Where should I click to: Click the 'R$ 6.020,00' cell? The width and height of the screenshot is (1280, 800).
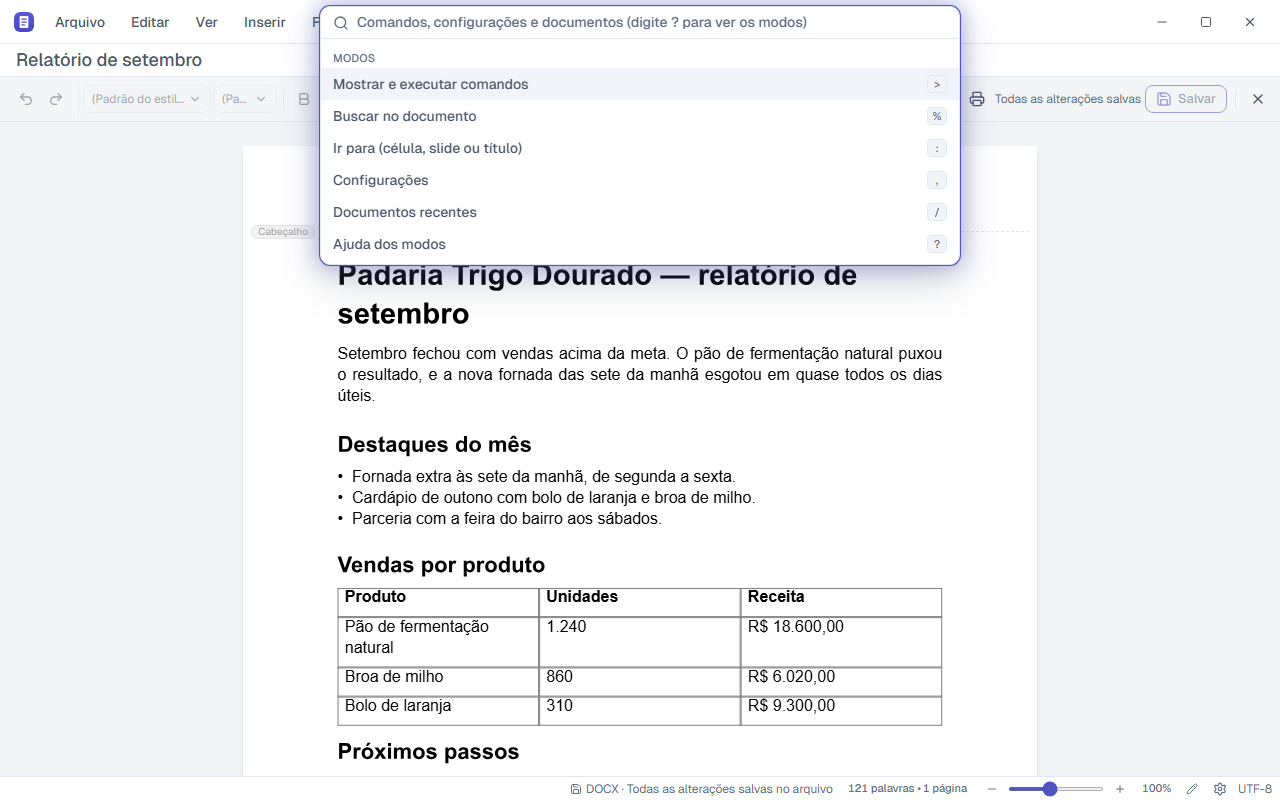841,682
